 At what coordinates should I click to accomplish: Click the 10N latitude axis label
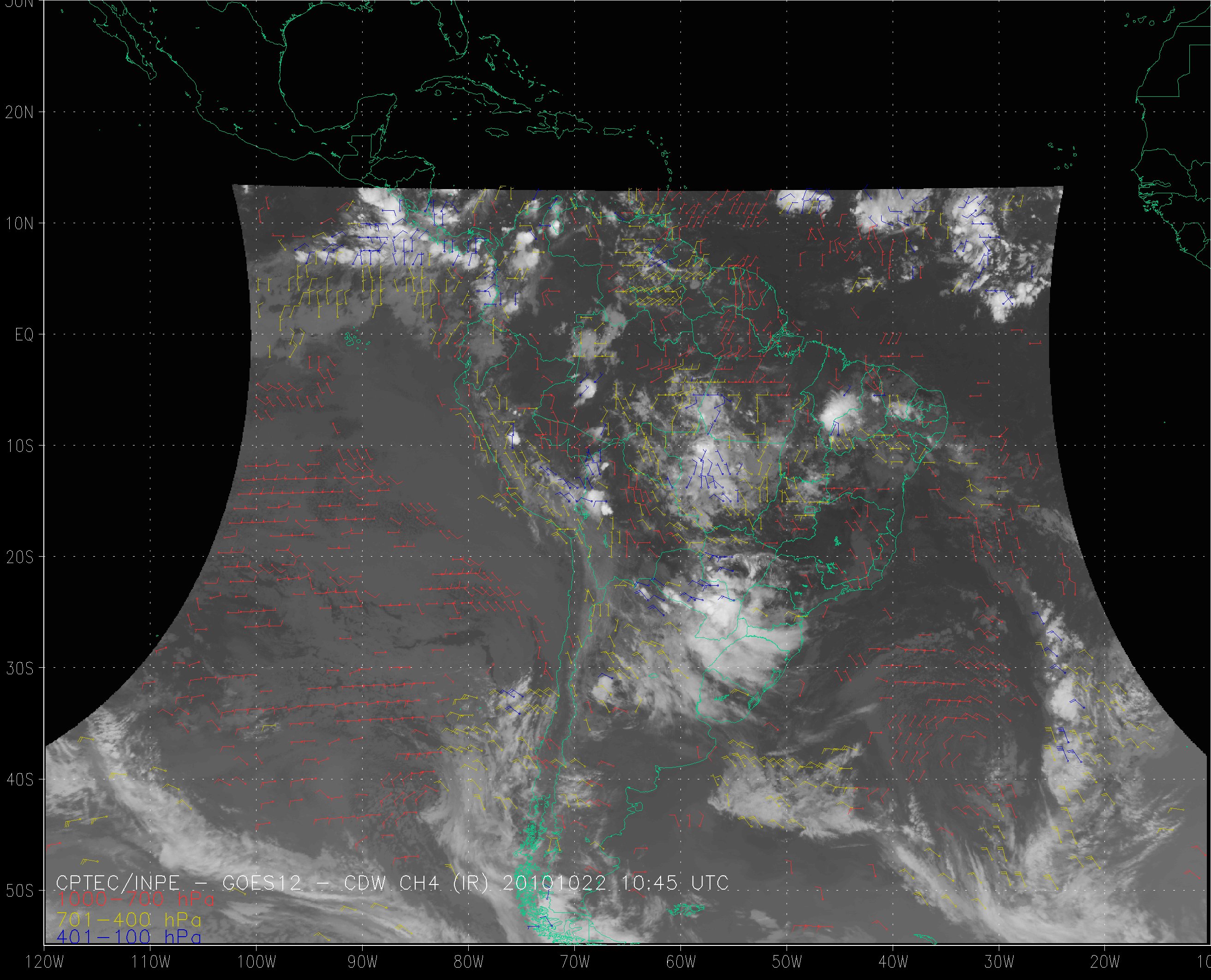(20, 224)
